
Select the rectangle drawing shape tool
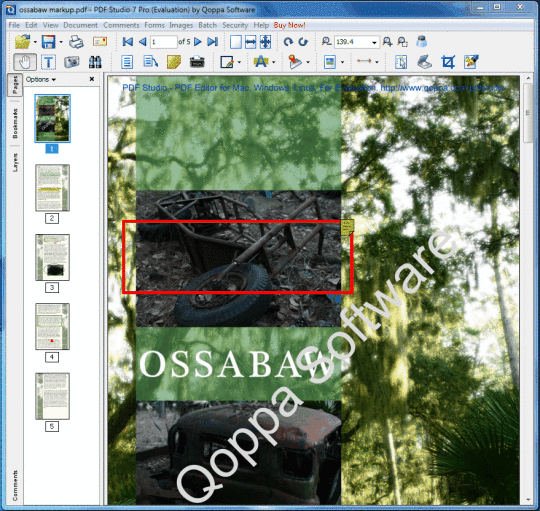(x=227, y=62)
